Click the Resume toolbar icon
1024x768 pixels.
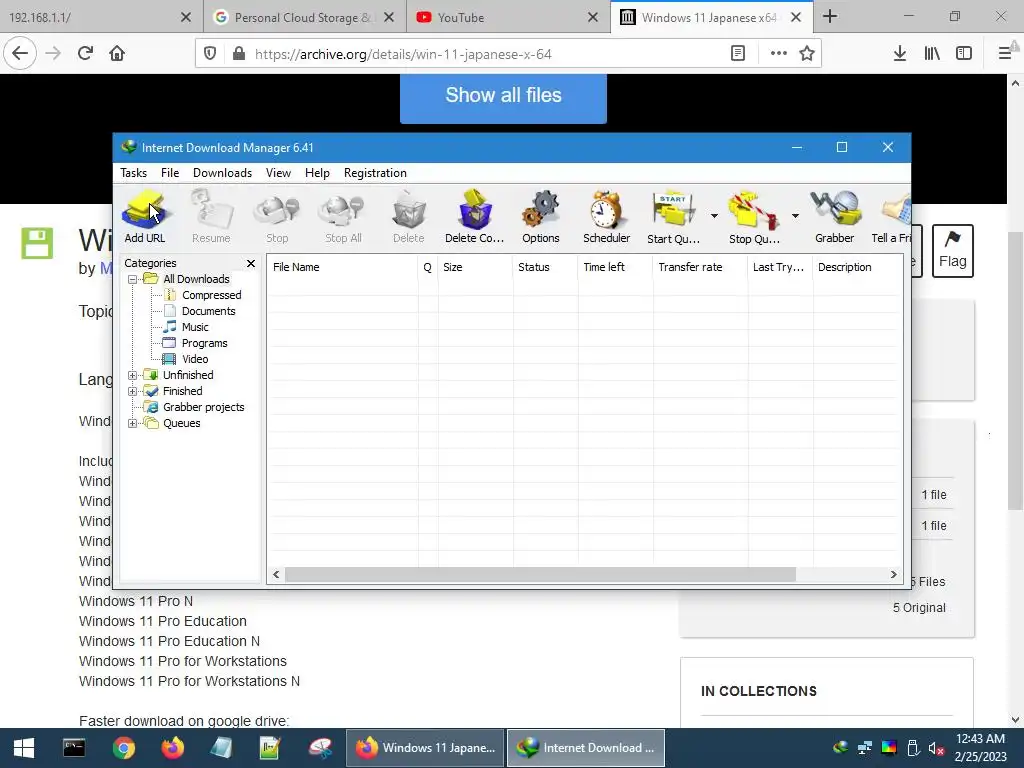pyautogui.click(x=211, y=217)
